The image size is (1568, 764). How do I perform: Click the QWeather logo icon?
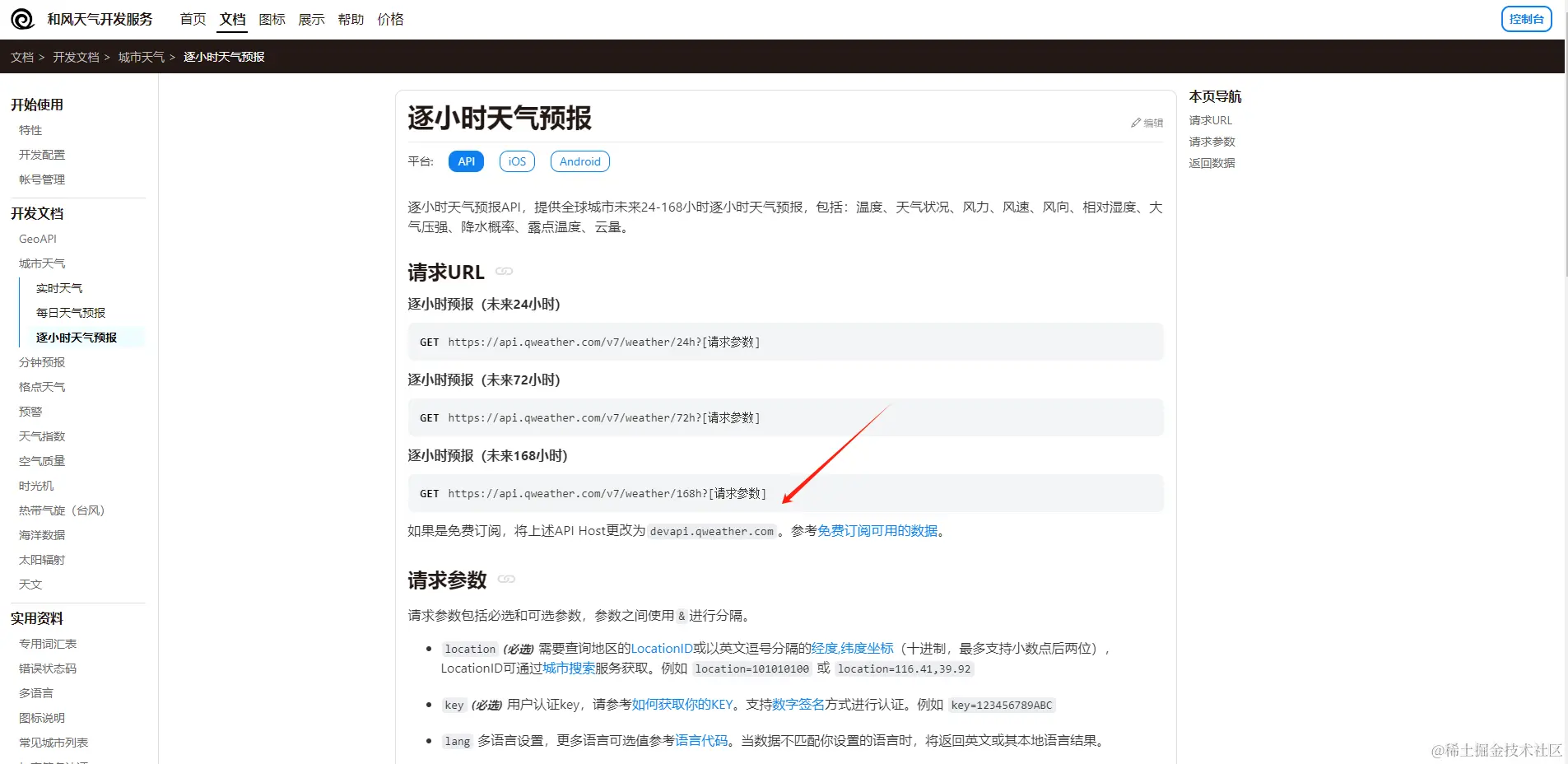click(22, 19)
